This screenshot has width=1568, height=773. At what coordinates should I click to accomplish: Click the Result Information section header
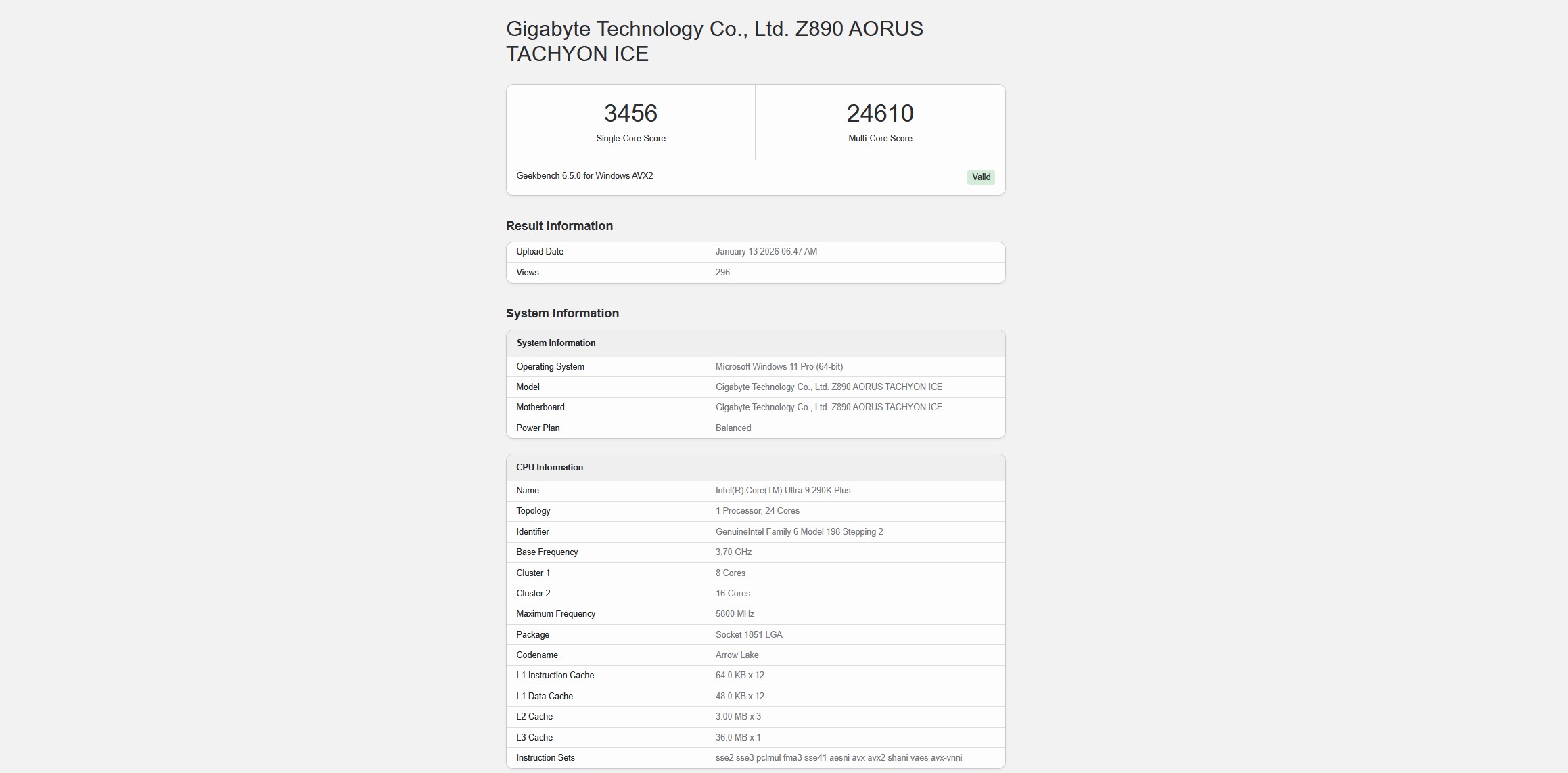(559, 225)
